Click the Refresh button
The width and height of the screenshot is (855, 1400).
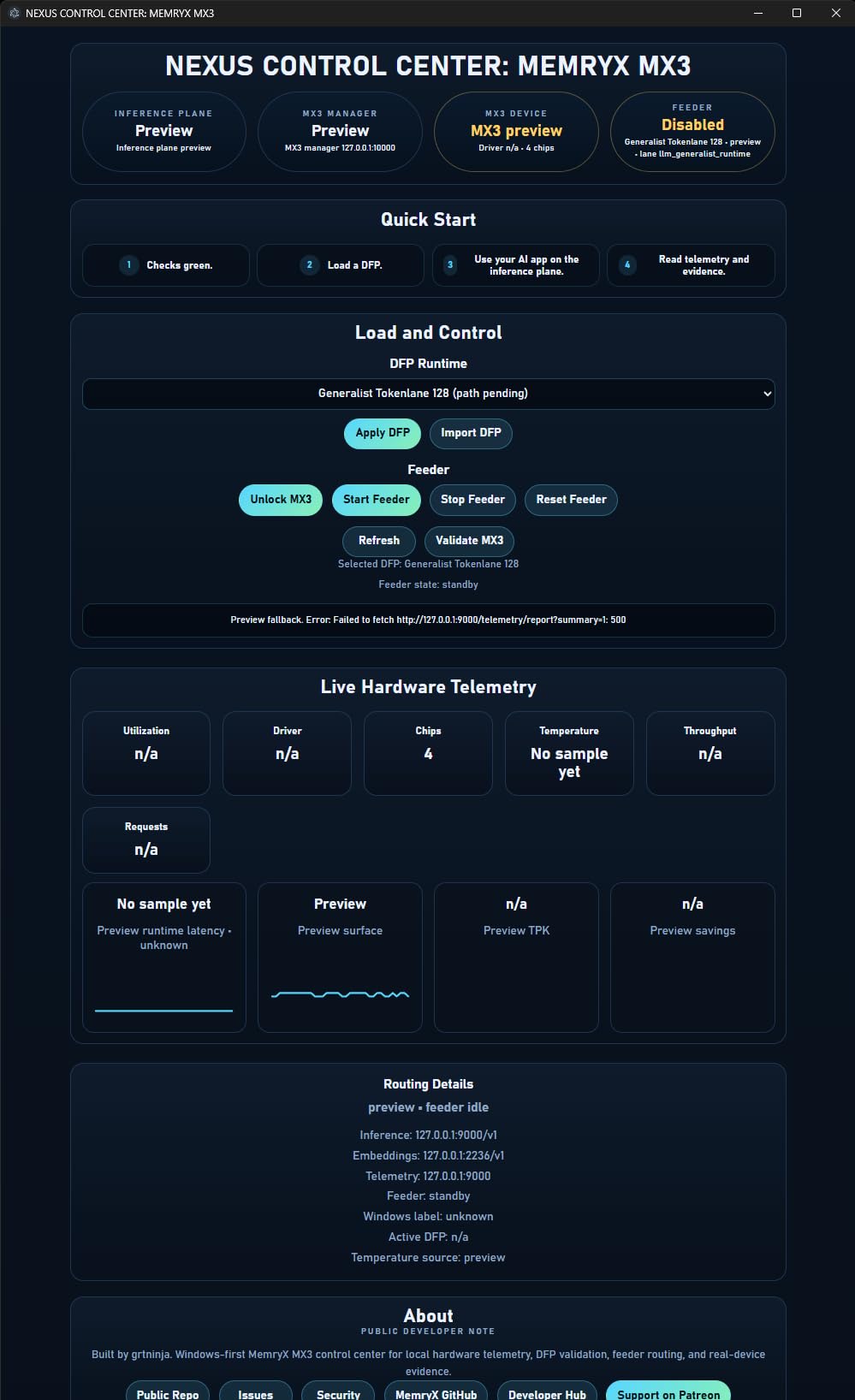tap(379, 541)
